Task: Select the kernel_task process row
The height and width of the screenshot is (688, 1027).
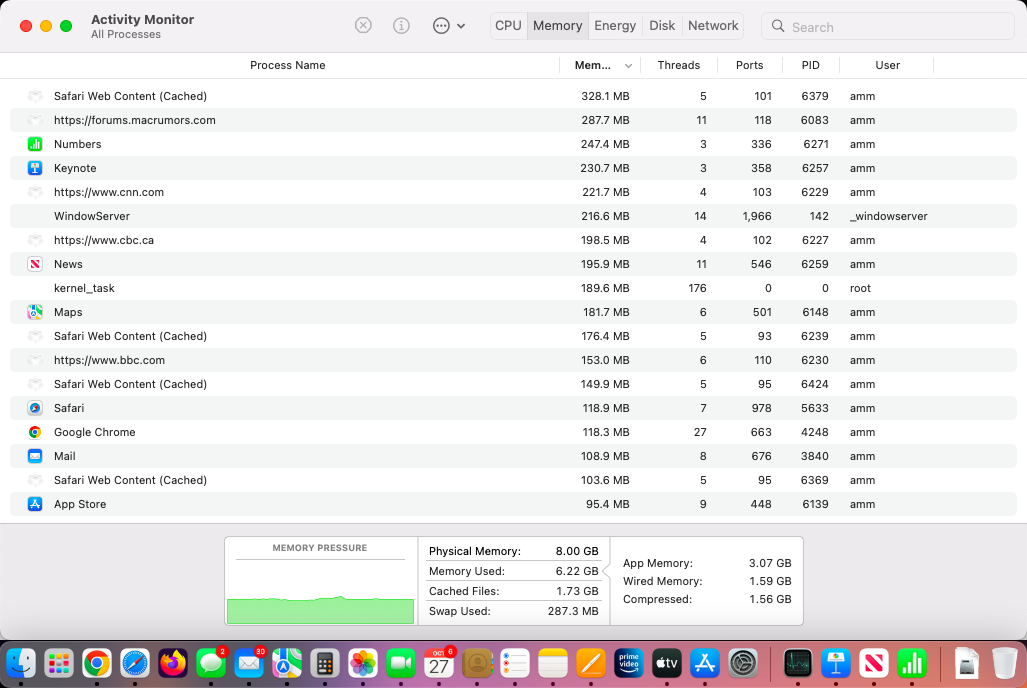Action: click(x=514, y=288)
